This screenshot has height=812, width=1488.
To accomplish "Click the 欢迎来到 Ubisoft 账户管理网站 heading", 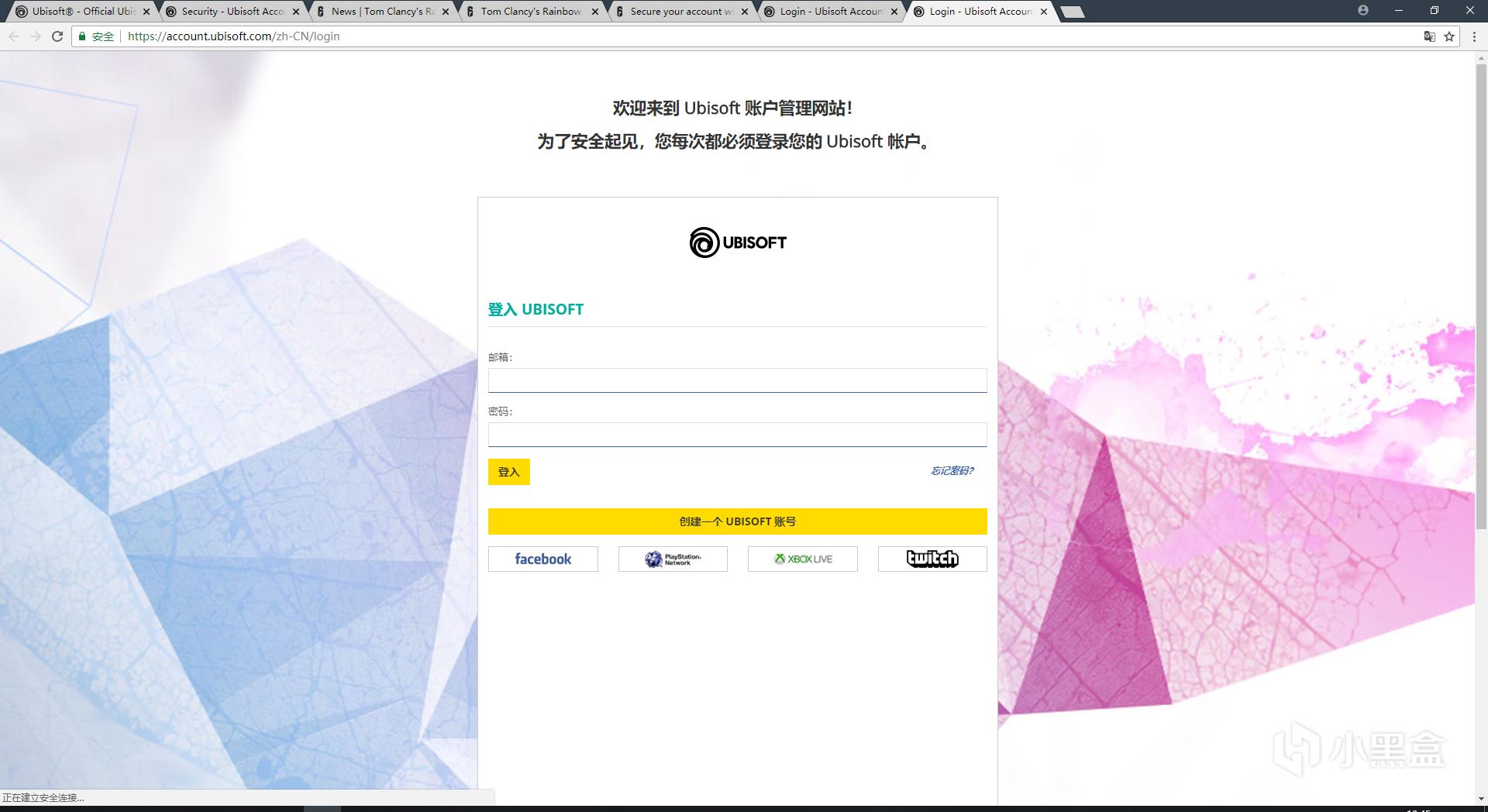I will (x=733, y=108).
